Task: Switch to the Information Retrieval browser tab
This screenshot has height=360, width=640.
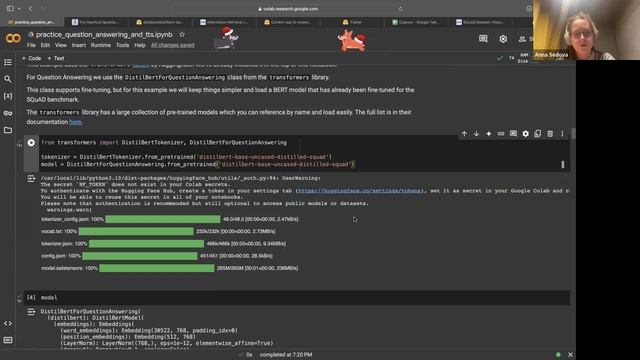Action: (x=224, y=22)
